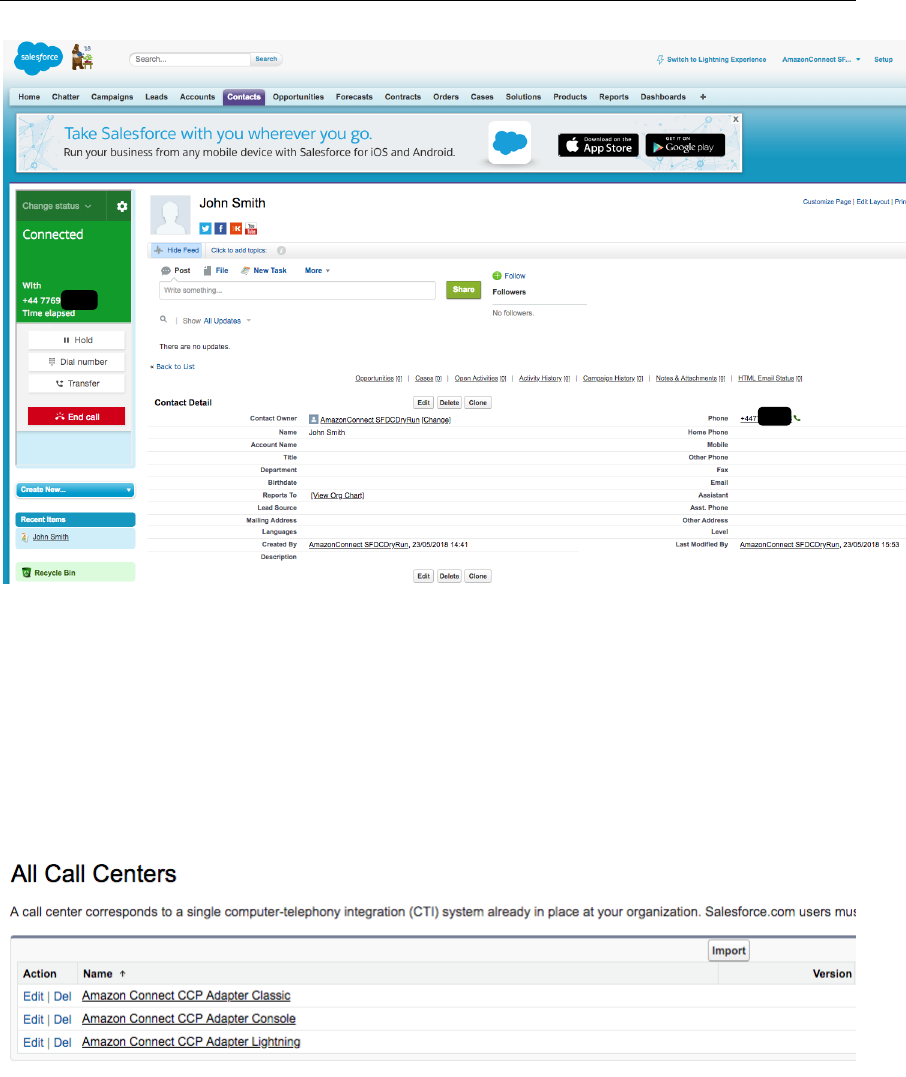Click the global Search input field
This screenshot has width=906, height=1077.
190,59
